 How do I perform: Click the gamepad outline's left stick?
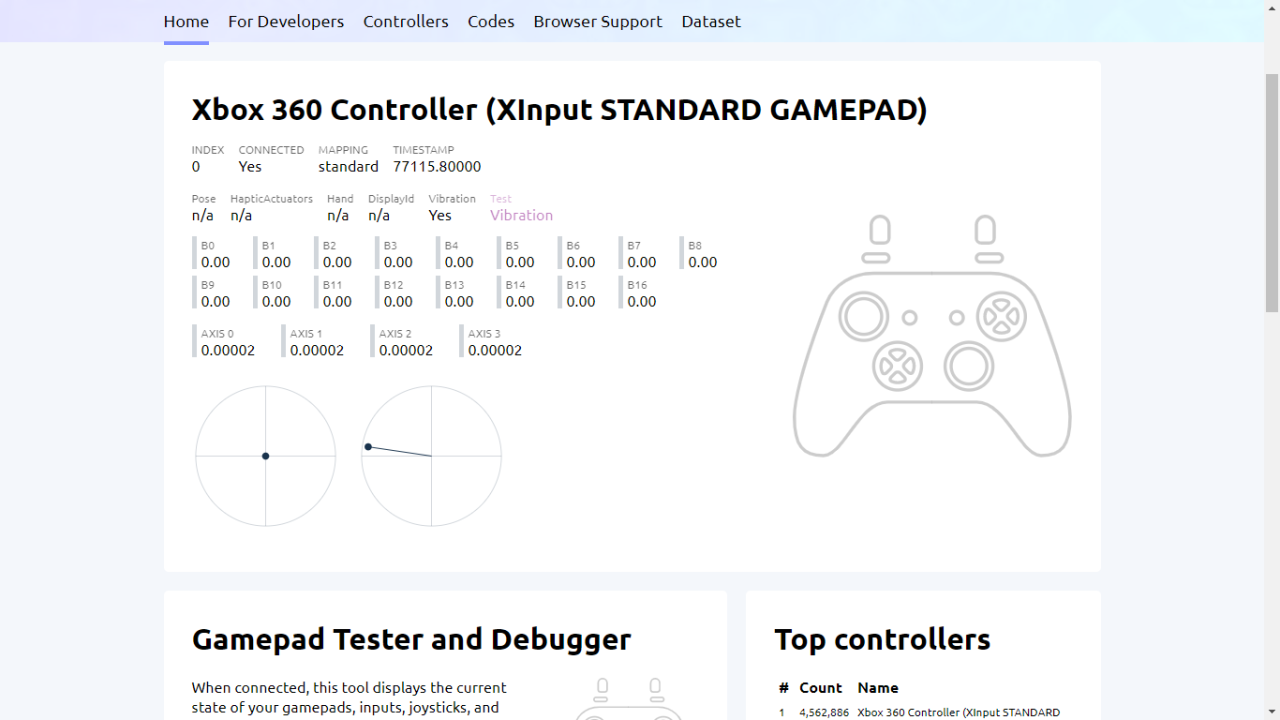tap(863, 317)
